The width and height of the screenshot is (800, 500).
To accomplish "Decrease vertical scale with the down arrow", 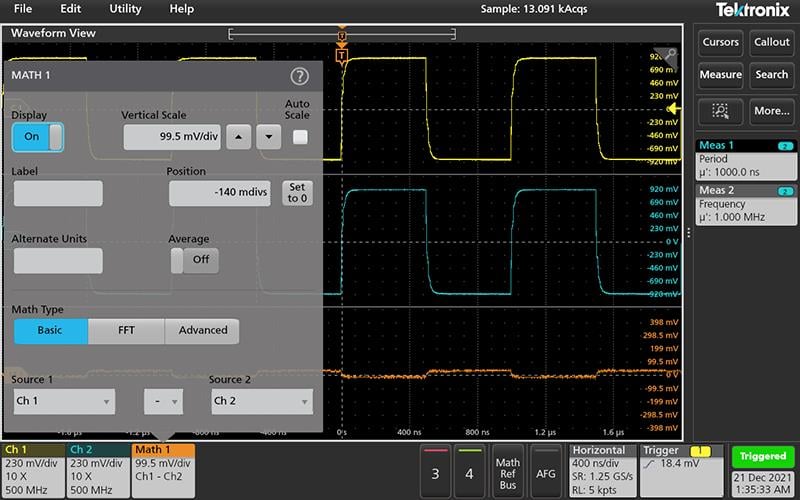I will (268, 137).
